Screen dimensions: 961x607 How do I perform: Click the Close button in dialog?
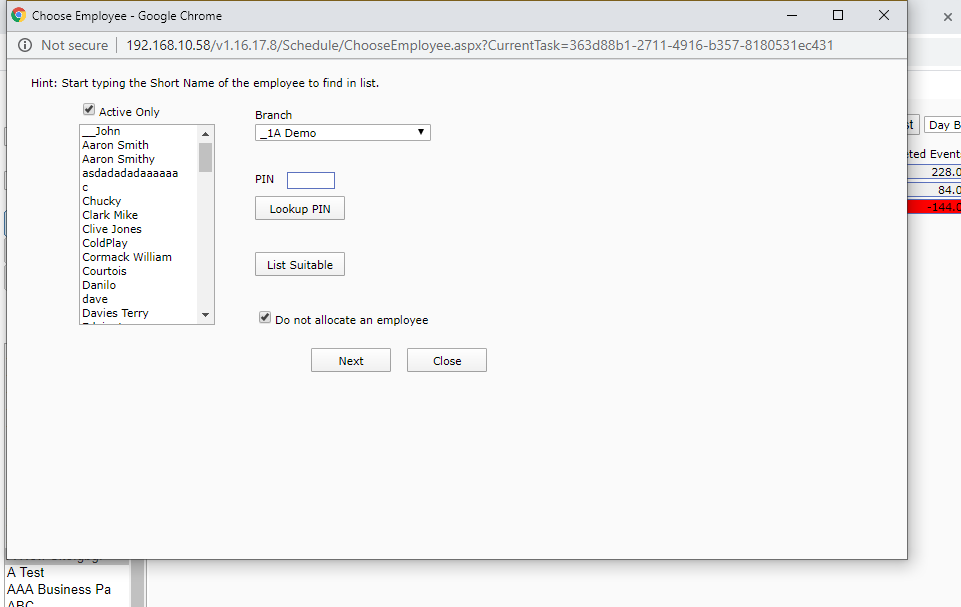[x=446, y=360]
